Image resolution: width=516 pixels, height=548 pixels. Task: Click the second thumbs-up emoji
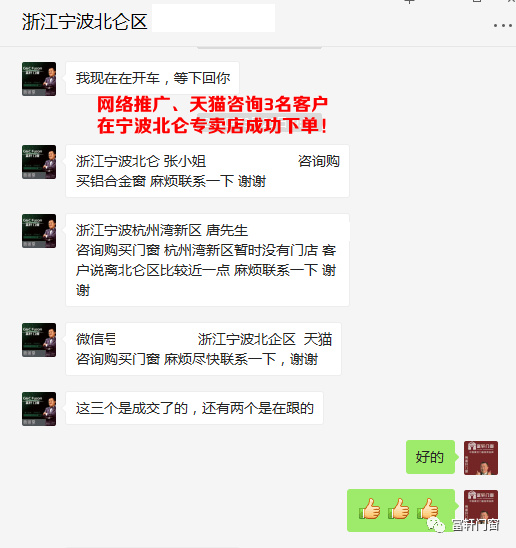tap(399, 509)
